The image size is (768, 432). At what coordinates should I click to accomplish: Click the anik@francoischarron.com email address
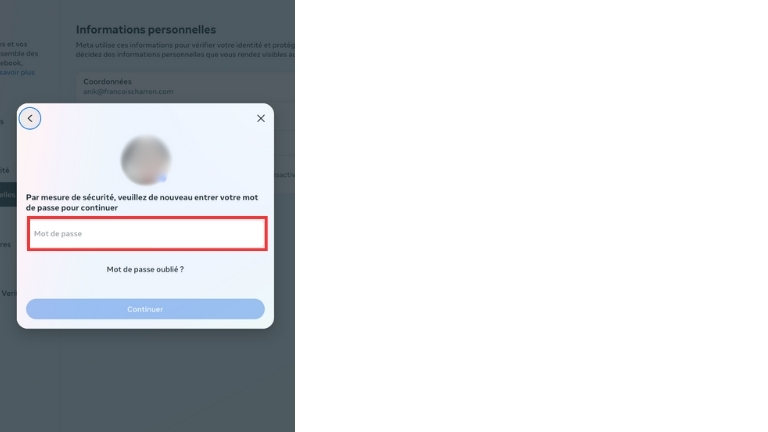(128, 92)
